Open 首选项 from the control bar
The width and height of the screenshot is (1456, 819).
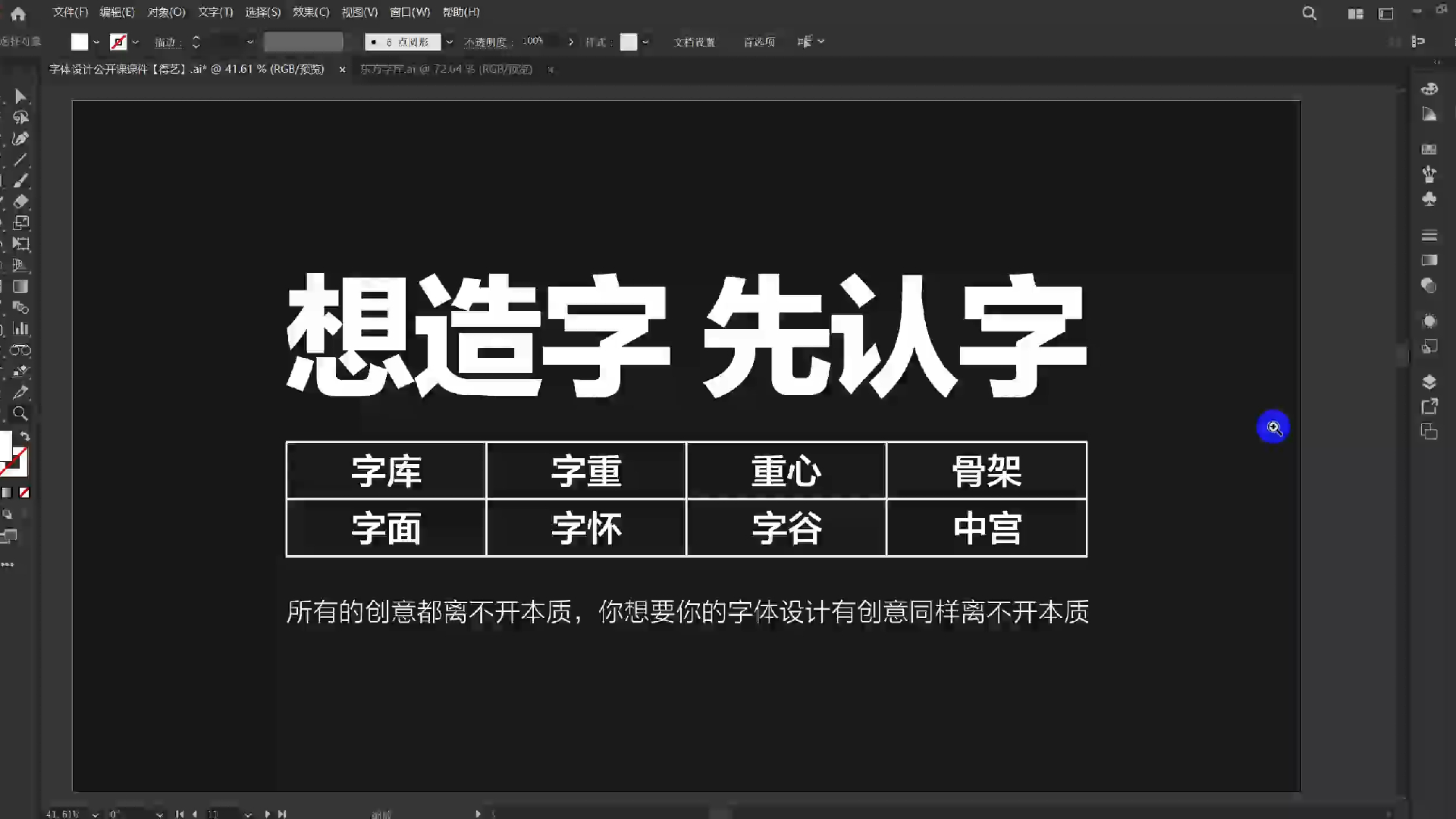tap(758, 42)
